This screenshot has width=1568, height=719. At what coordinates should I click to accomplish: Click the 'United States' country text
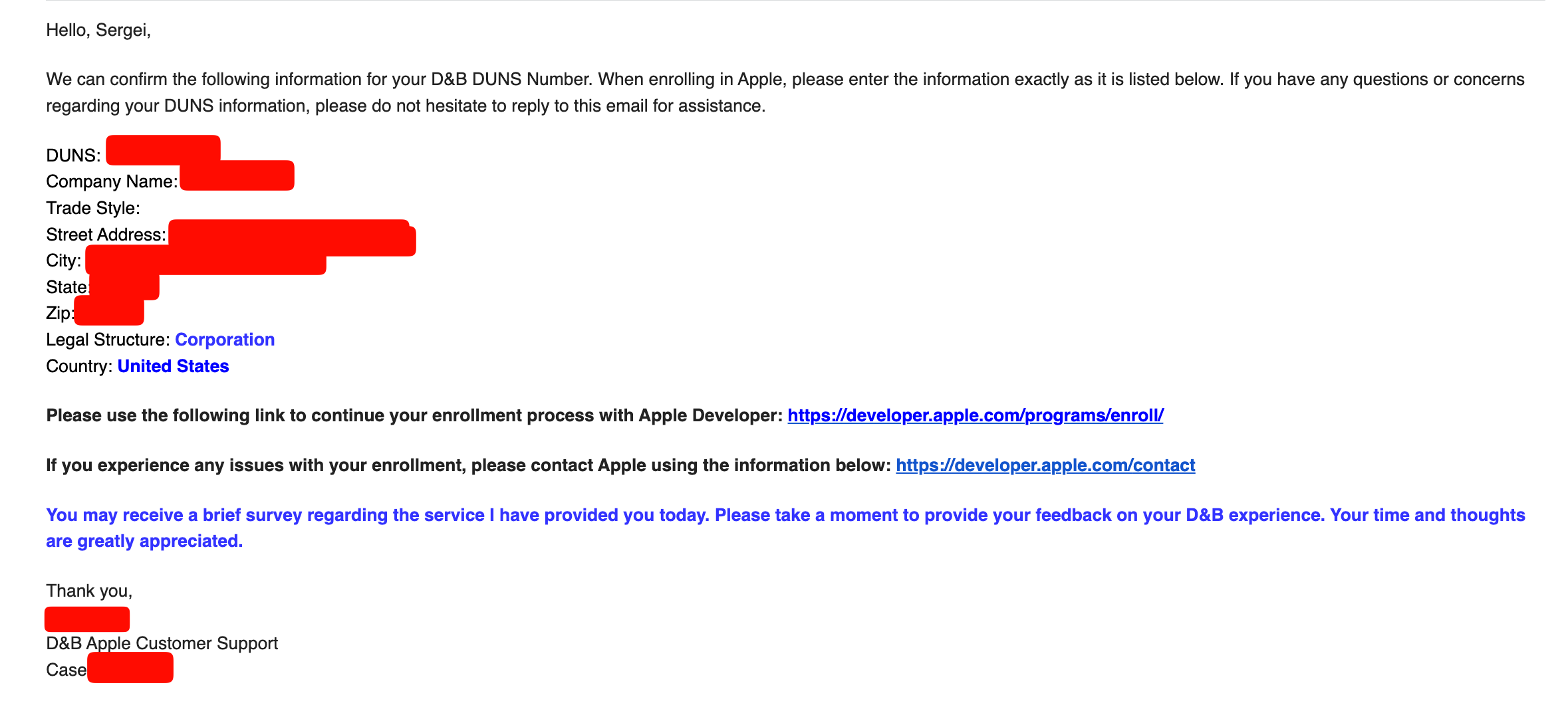(173, 366)
